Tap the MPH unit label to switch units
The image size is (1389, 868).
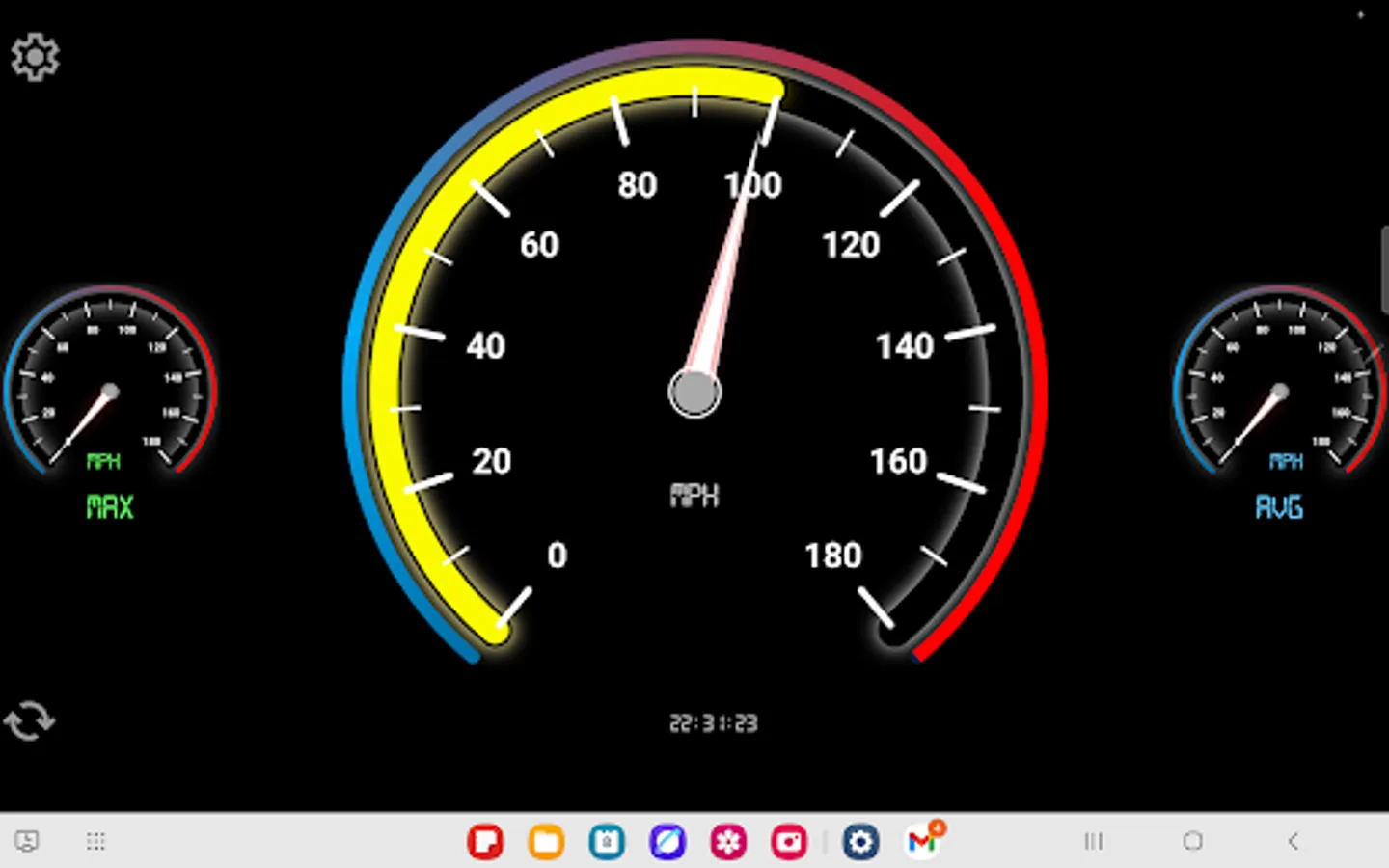pyautogui.click(x=694, y=495)
